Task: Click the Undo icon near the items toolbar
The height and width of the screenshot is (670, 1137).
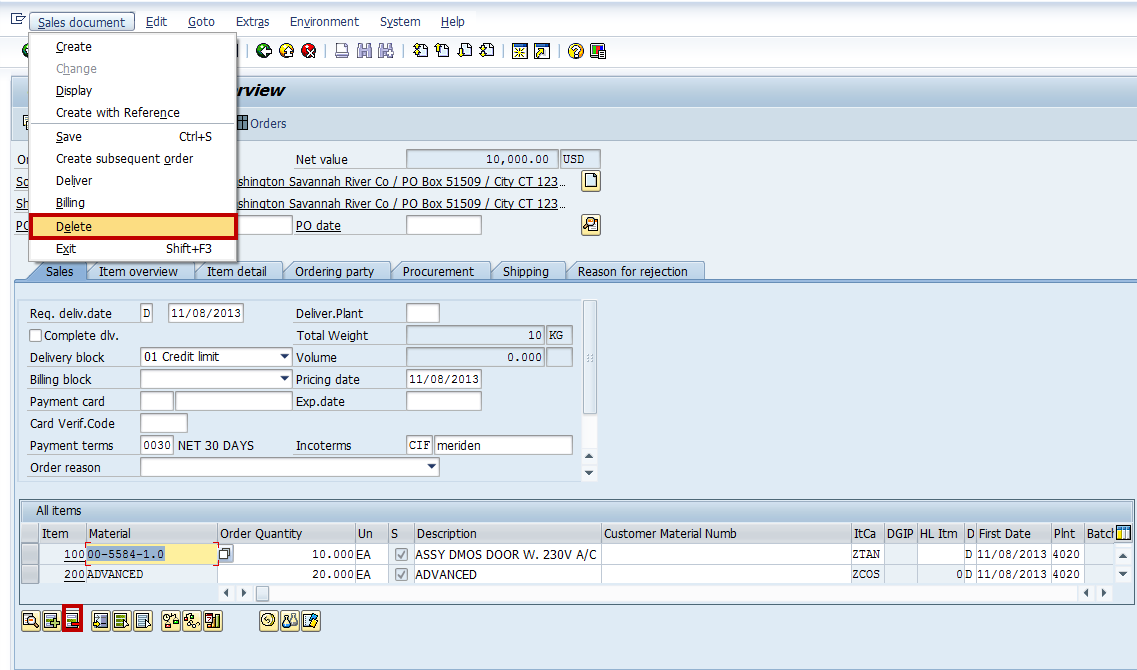Action: click(x=266, y=620)
